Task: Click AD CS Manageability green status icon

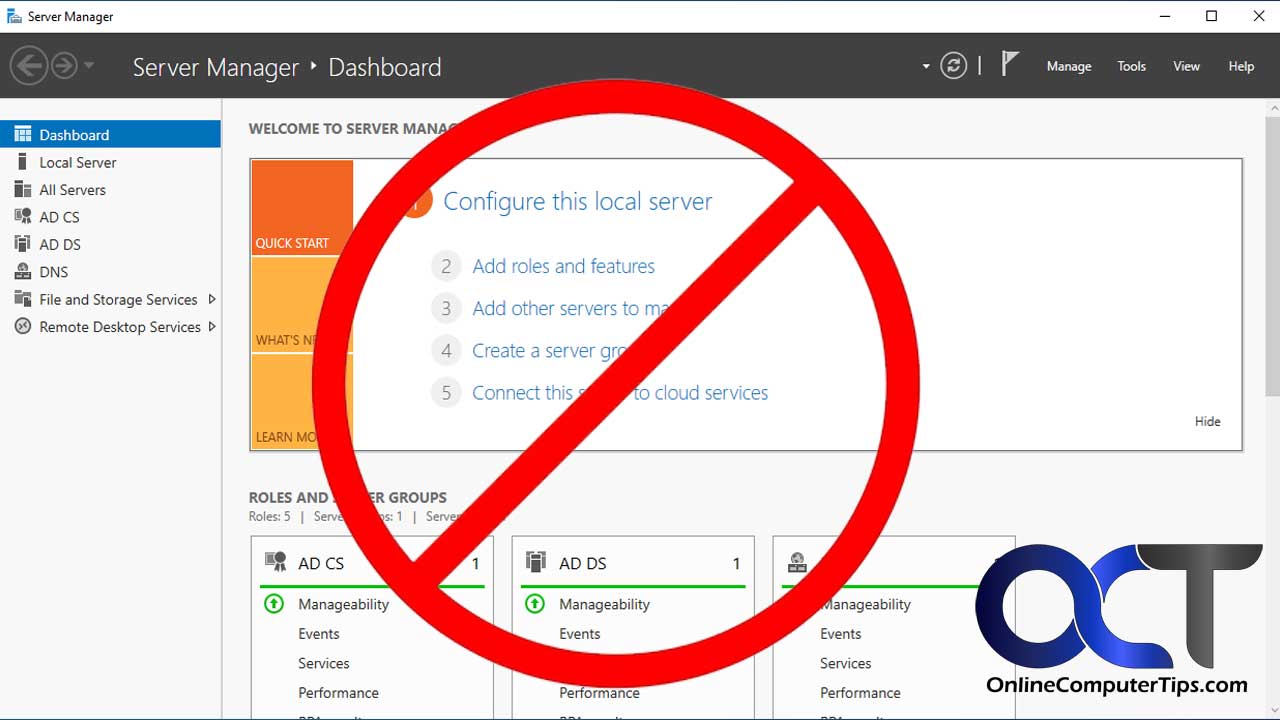Action: [x=274, y=603]
